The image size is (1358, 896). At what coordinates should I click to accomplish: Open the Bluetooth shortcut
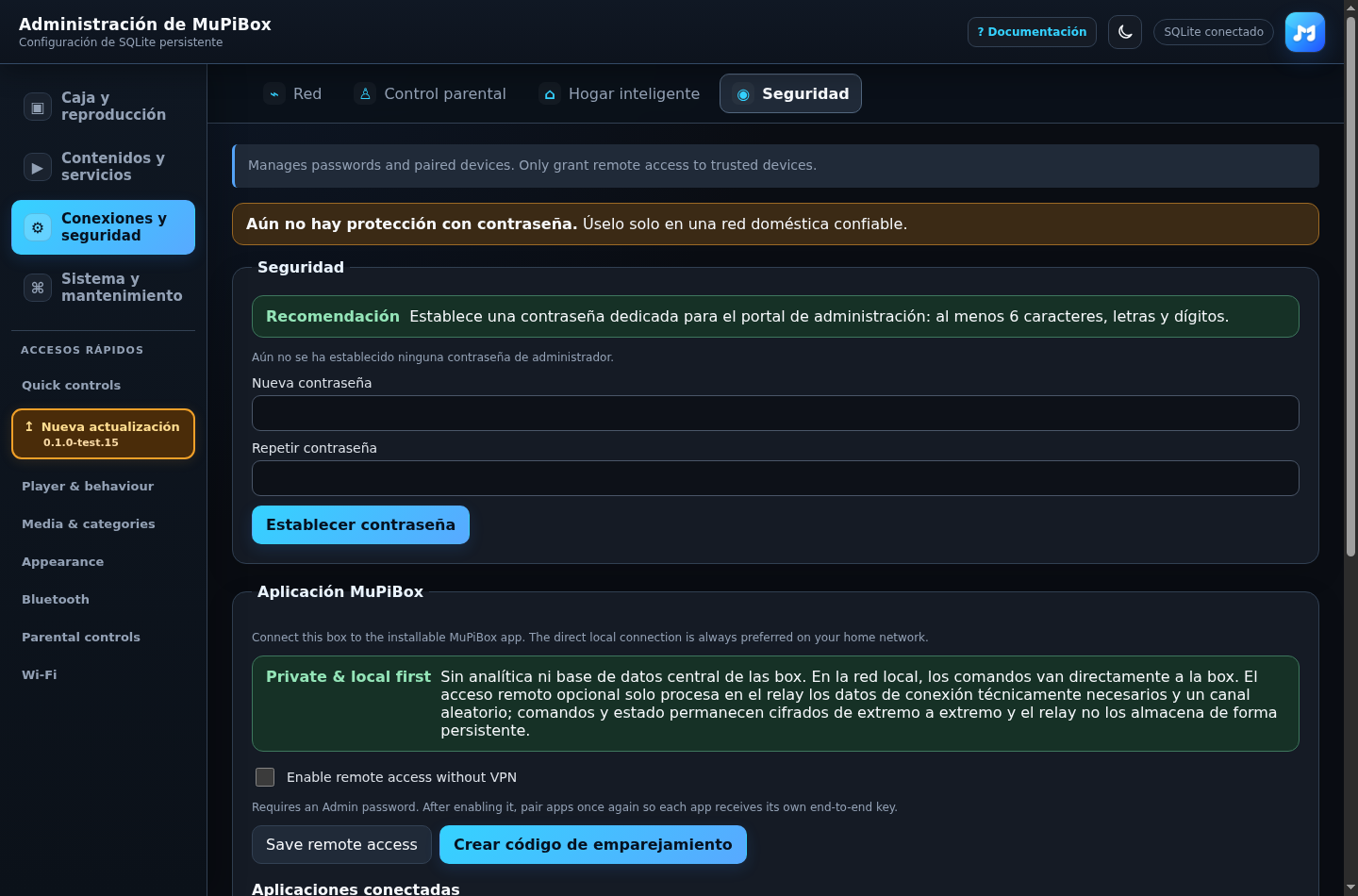click(x=104, y=600)
